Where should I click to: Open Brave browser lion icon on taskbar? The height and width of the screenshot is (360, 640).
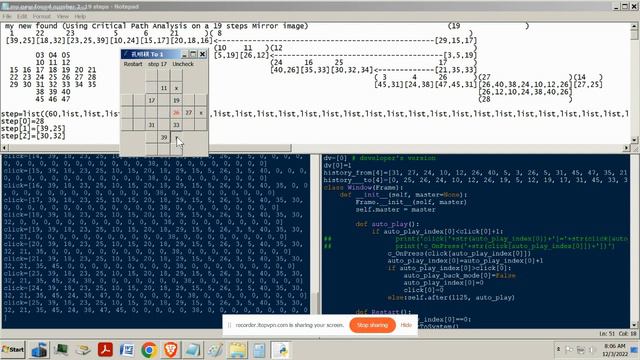(x=171, y=350)
